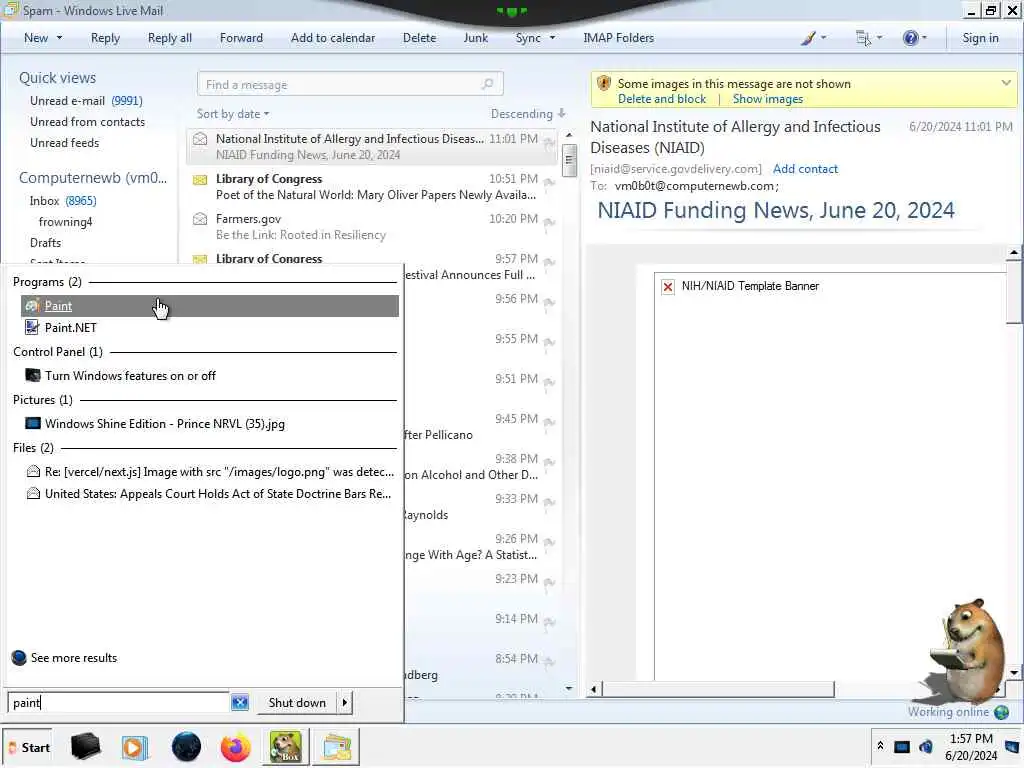Clear the paint search text
This screenshot has height=768, width=1024.
tap(240, 703)
